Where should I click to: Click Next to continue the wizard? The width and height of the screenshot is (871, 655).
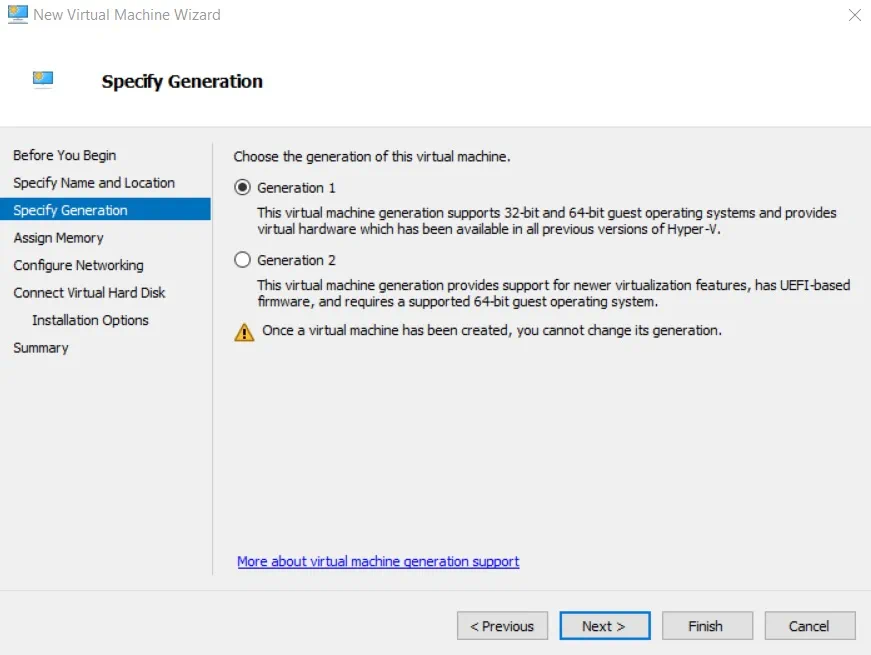pos(604,626)
